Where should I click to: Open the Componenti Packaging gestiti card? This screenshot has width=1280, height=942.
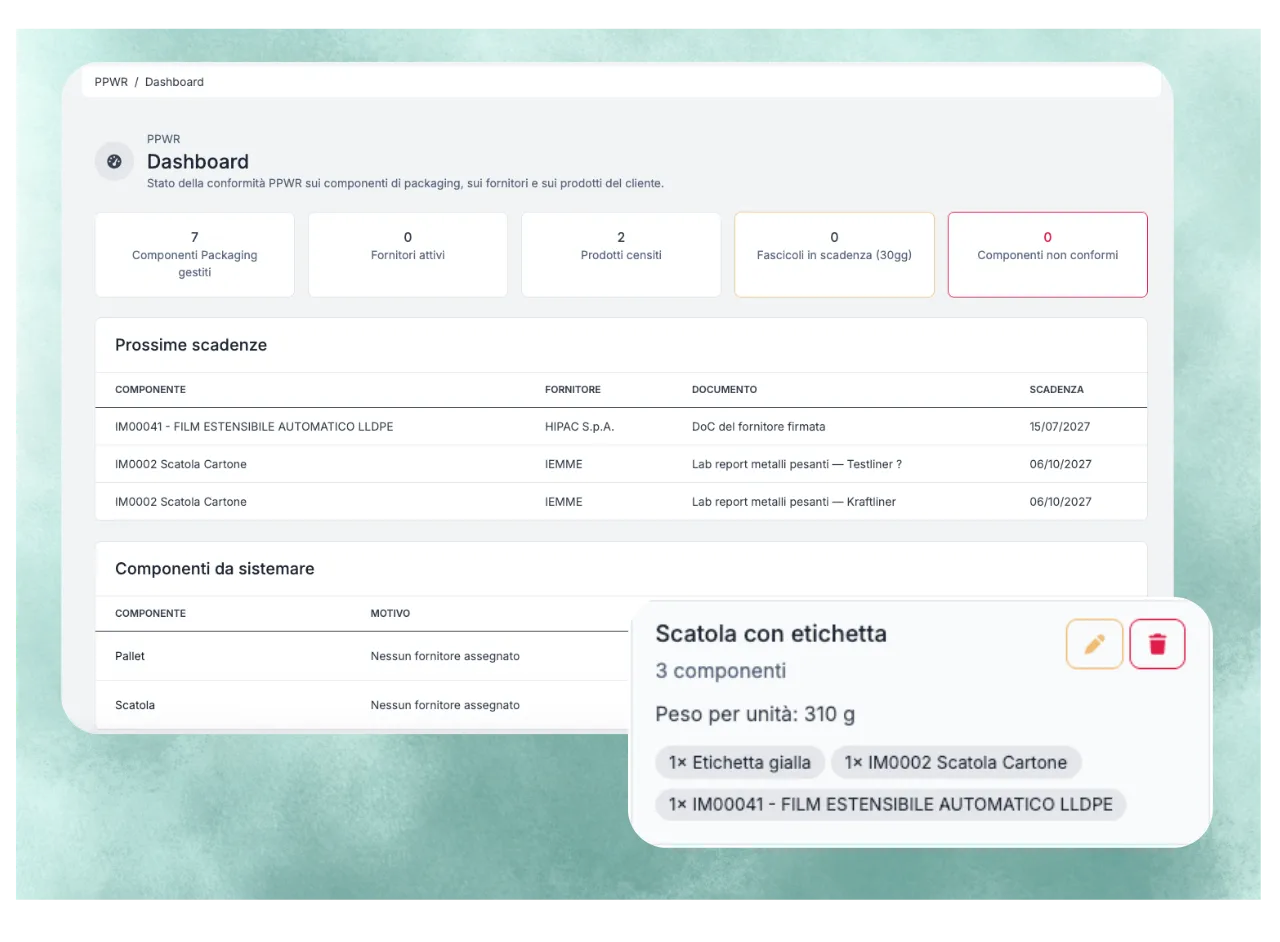(195, 254)
